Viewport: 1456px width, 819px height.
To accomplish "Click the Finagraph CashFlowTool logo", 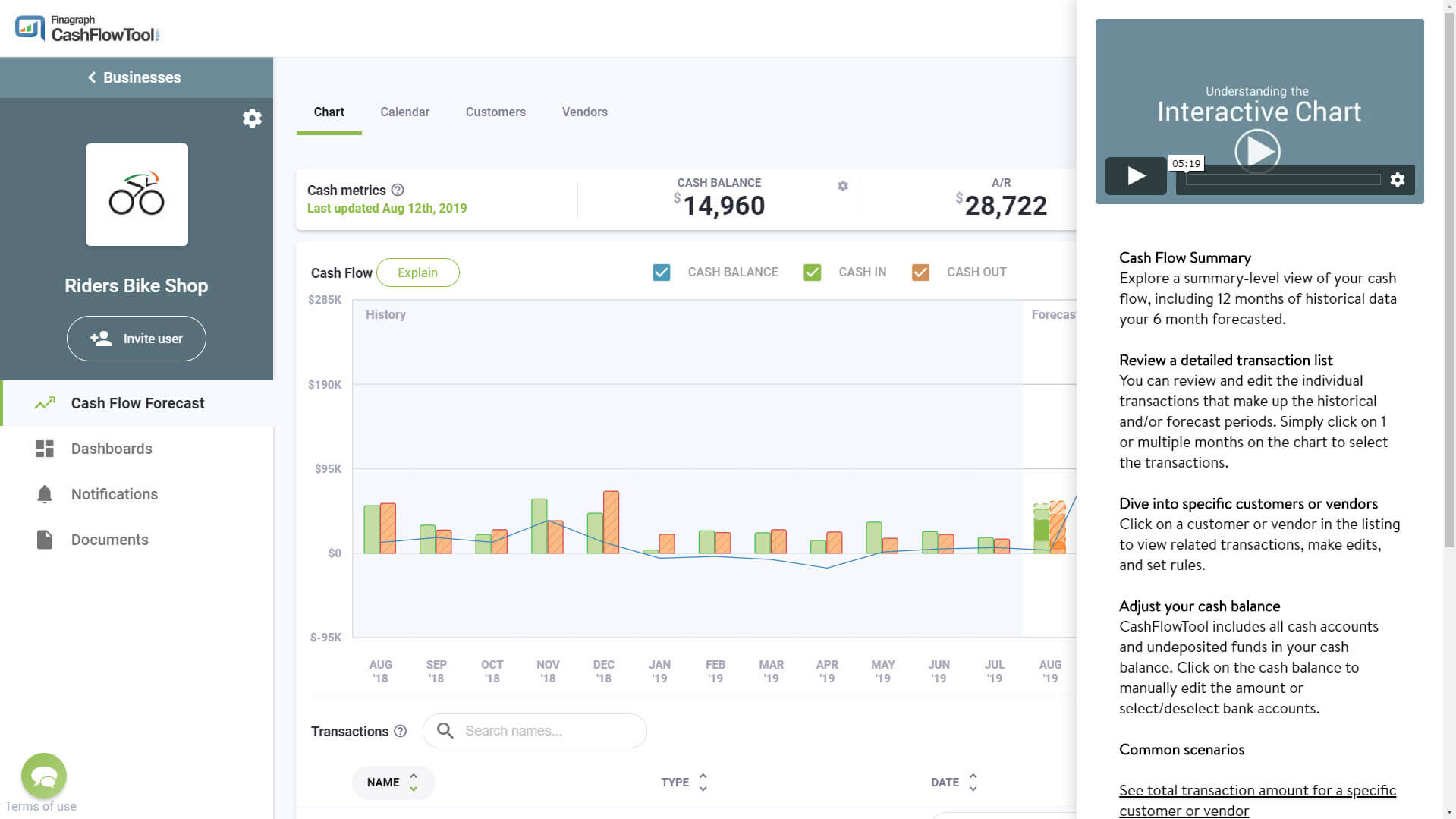I will [x=86, y=29].
